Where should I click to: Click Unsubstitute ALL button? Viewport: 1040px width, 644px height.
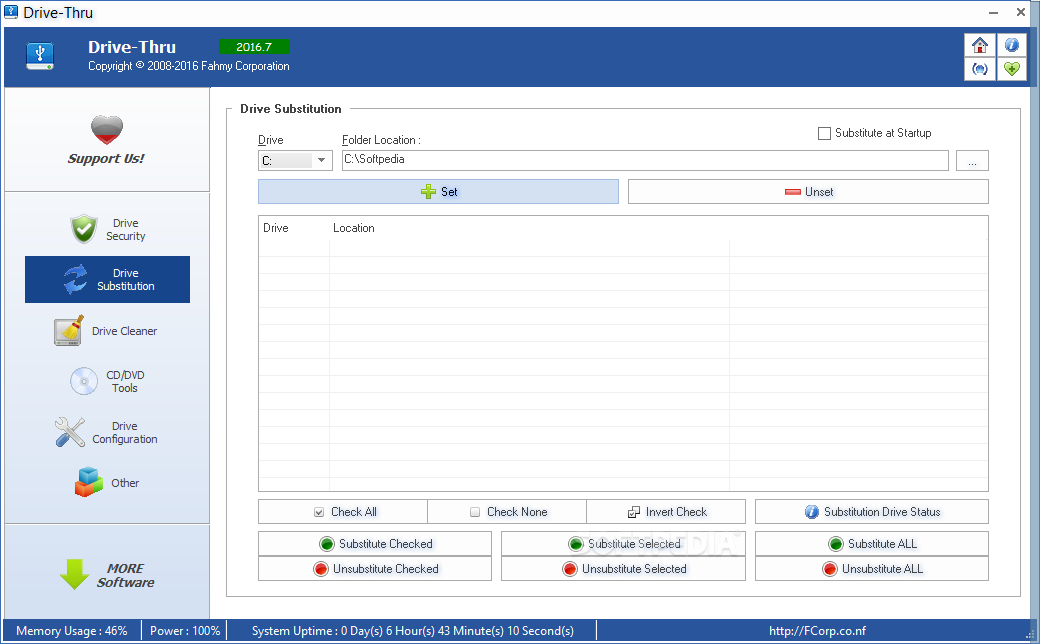872,569
